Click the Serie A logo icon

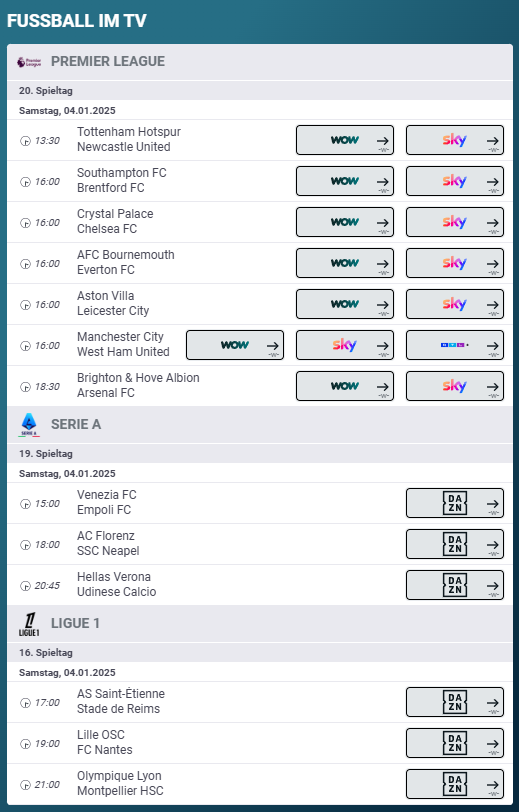click(x=29, y=425)
